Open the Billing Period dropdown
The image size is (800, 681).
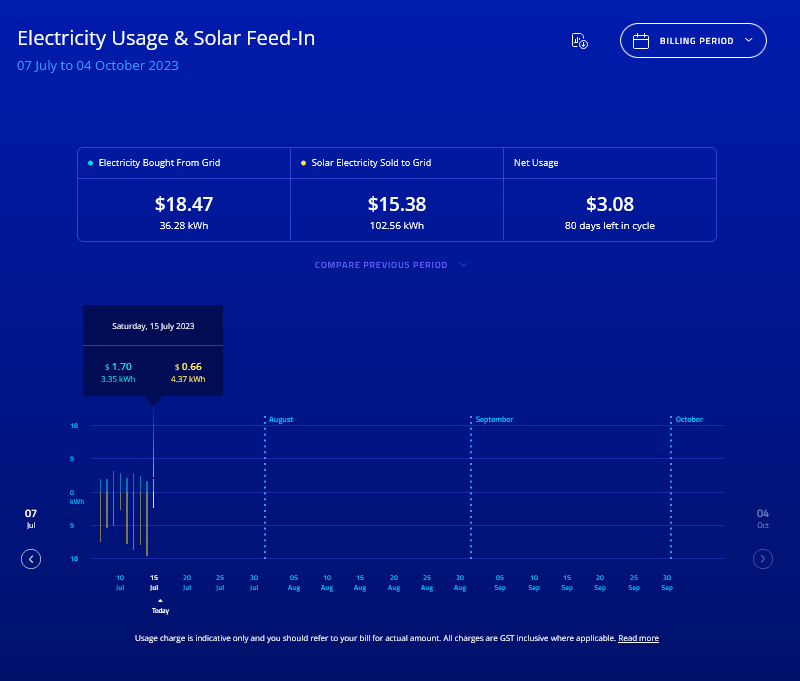(x=693, y=41)
